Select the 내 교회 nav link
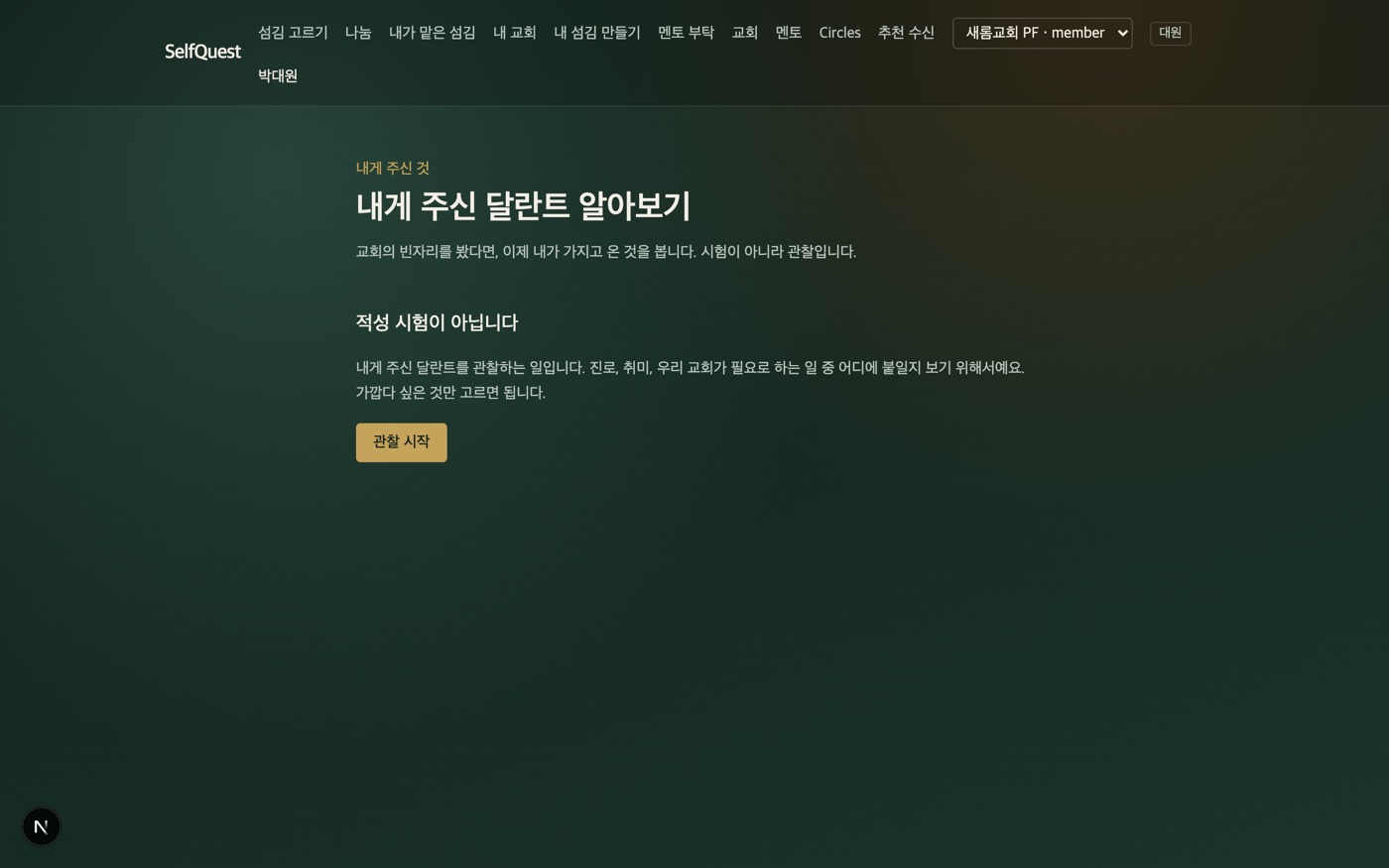This screenshot has height=868, width=1389. point(515,33)
